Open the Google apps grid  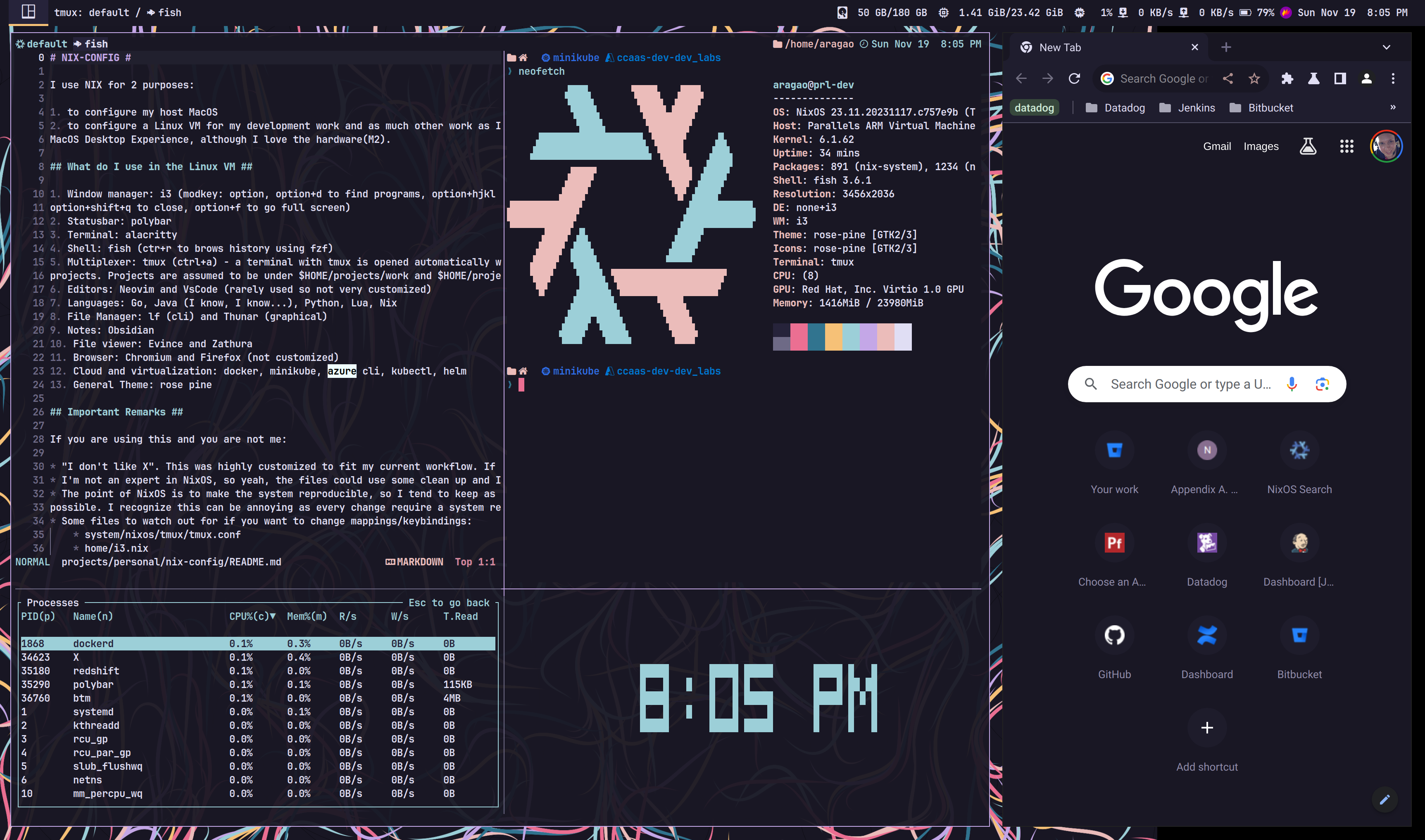pos(1346,147)
